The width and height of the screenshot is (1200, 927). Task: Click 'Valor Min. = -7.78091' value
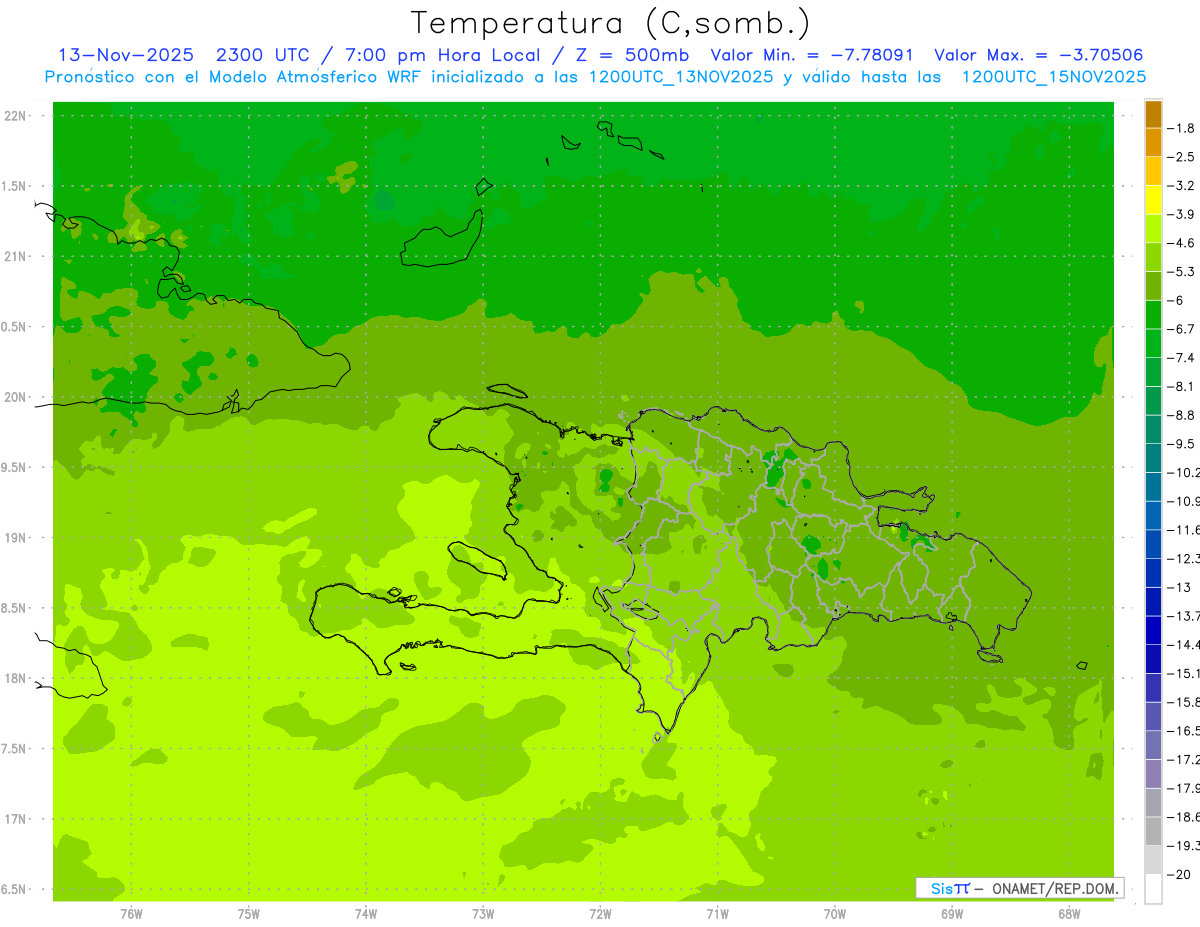[812, 55]
